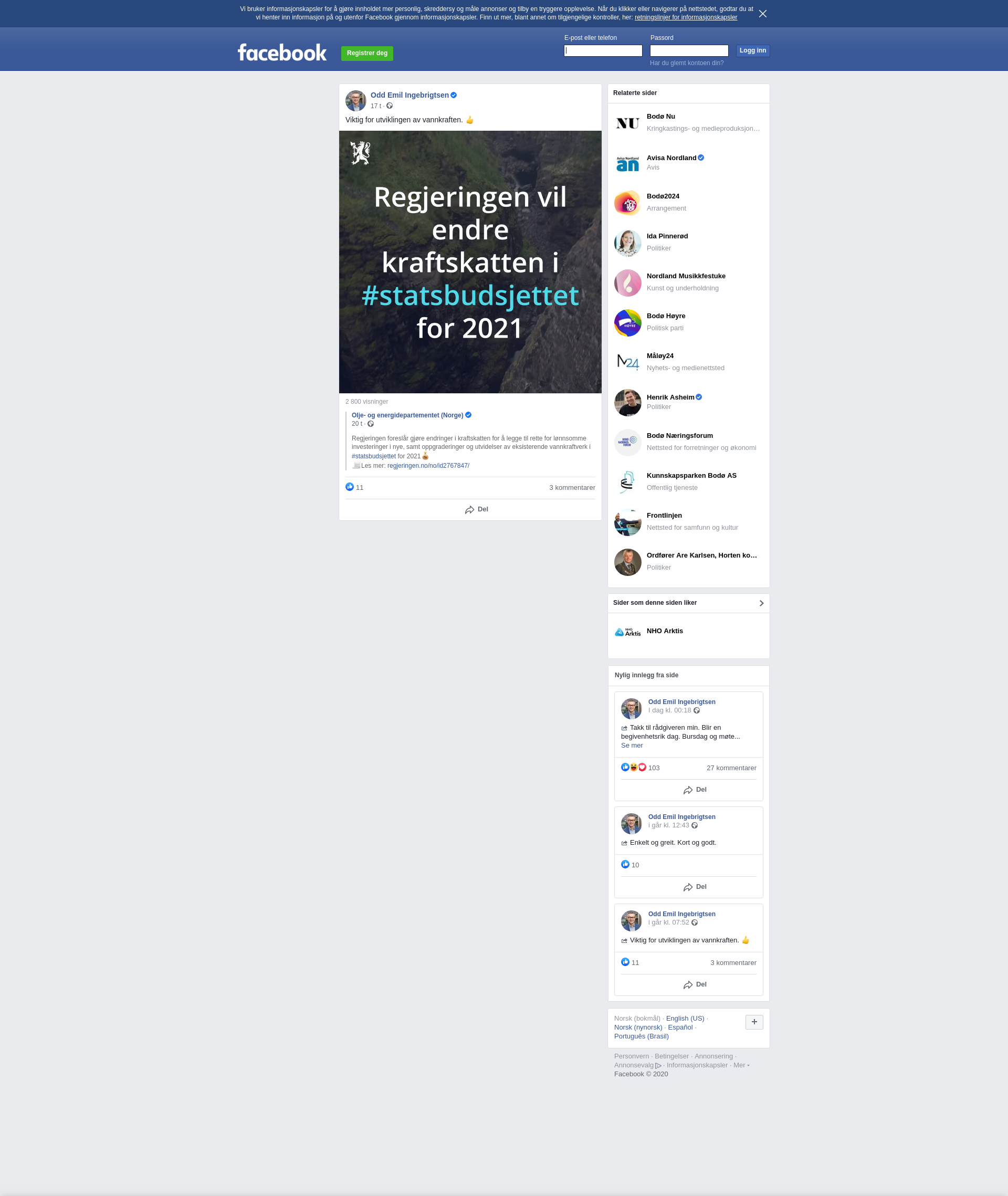Click Del share arrow on main post
Image resolution: width=1008 pixels, height=1196 pixels.
(x=470, y=510)
